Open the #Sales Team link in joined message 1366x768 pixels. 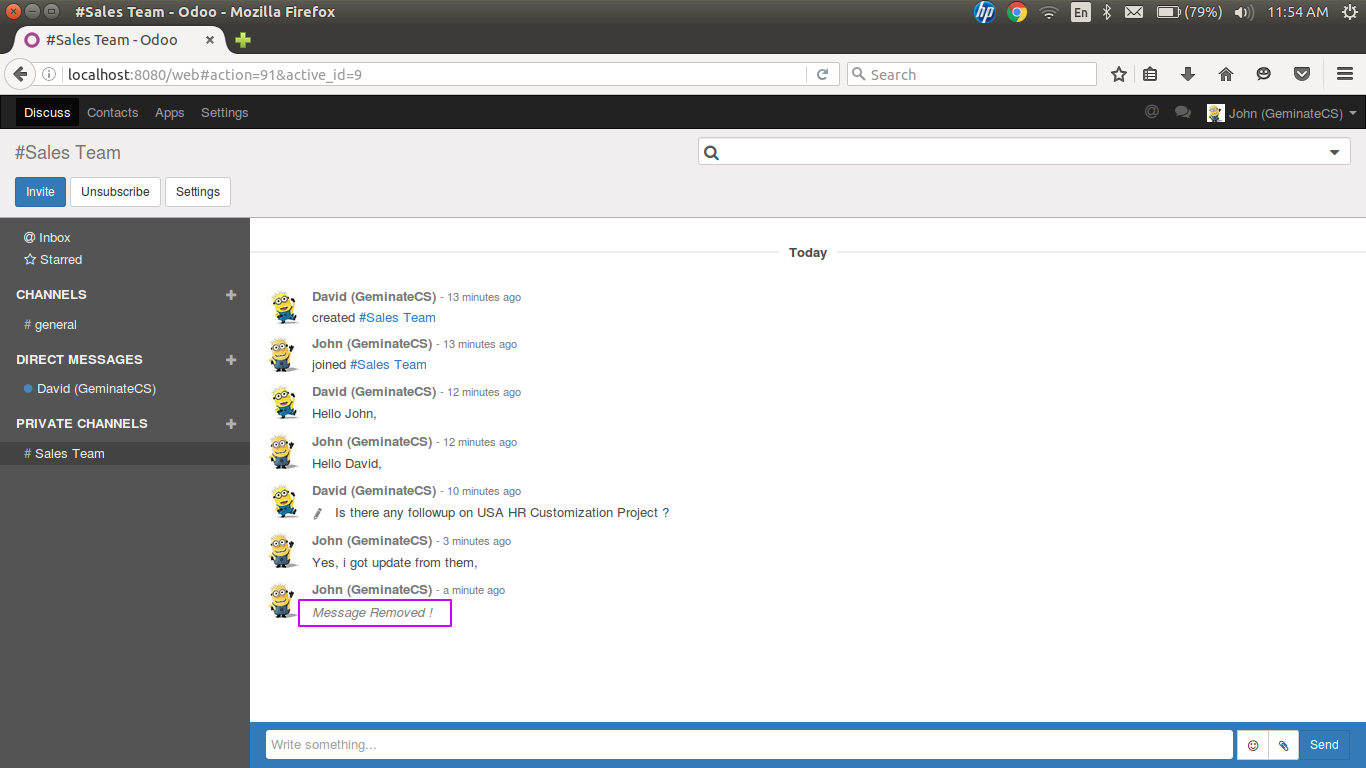[388, 365]
